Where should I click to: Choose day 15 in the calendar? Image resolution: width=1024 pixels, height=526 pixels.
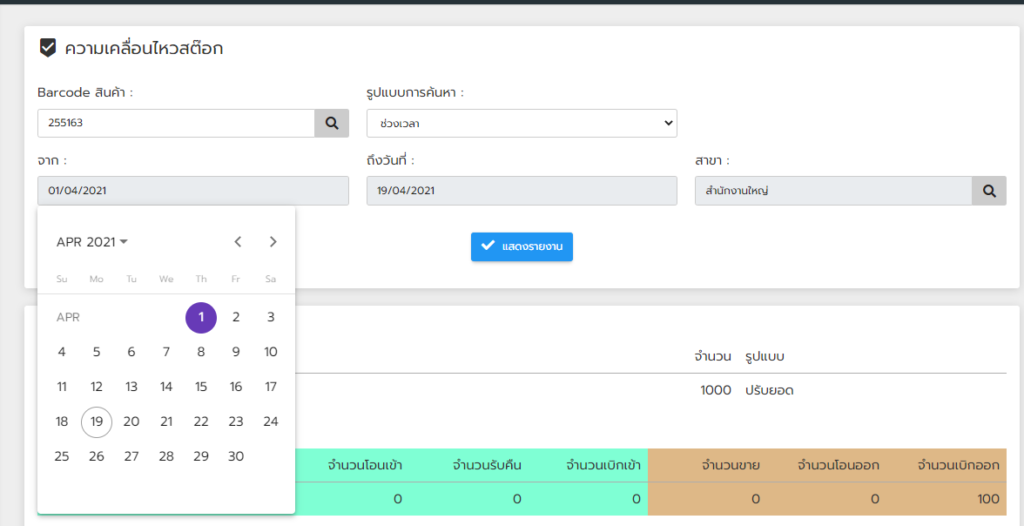[201, 387]
